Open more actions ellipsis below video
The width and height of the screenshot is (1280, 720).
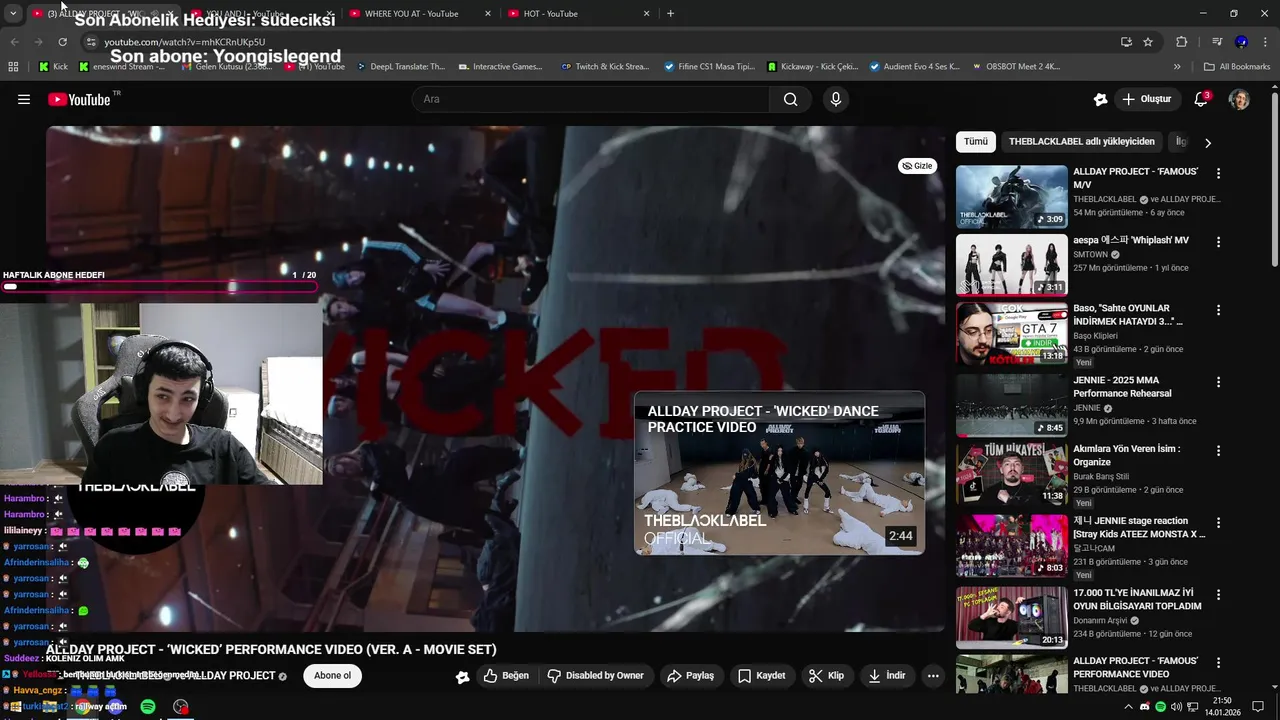(x=933, y=676)
